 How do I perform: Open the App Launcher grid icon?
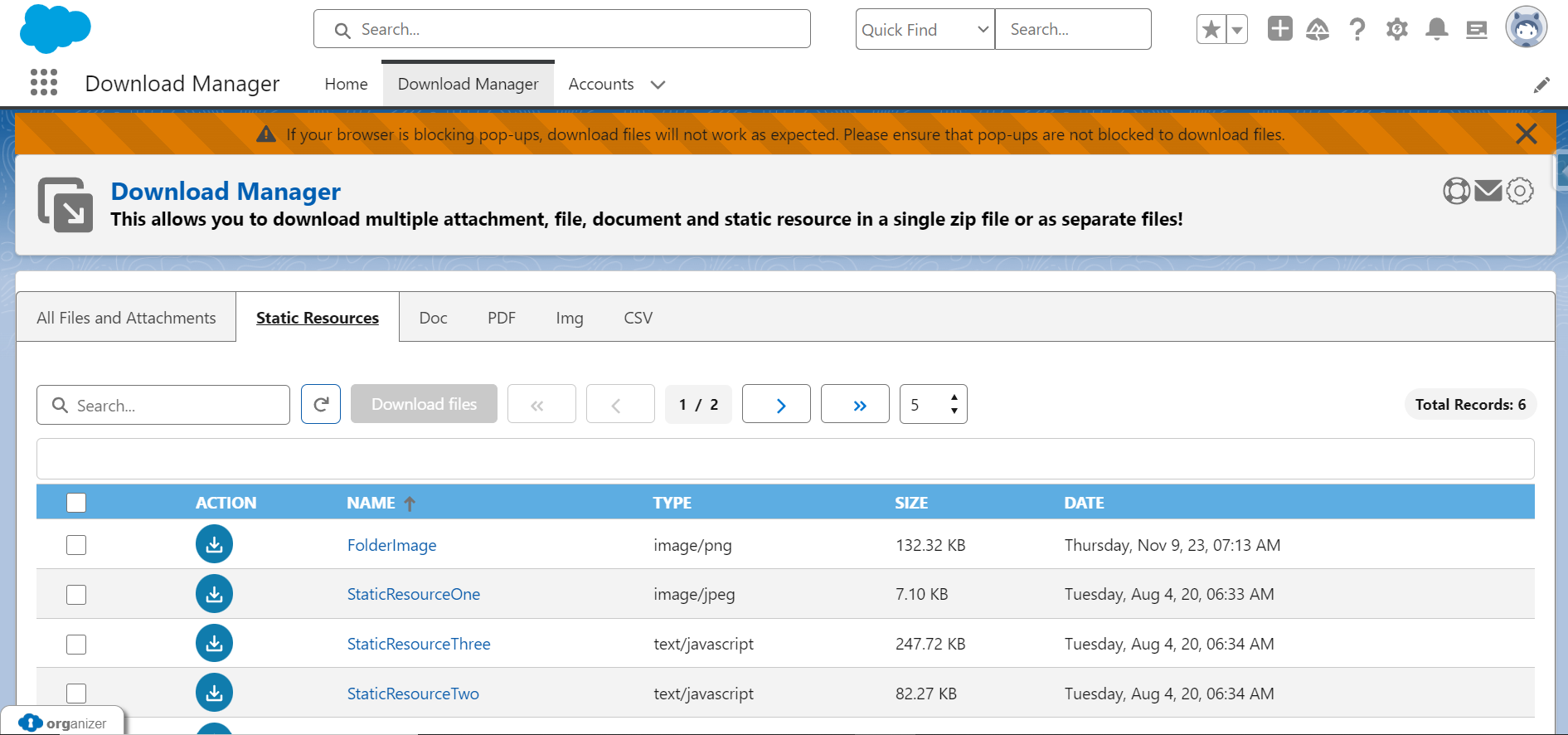tap(44, 83)
